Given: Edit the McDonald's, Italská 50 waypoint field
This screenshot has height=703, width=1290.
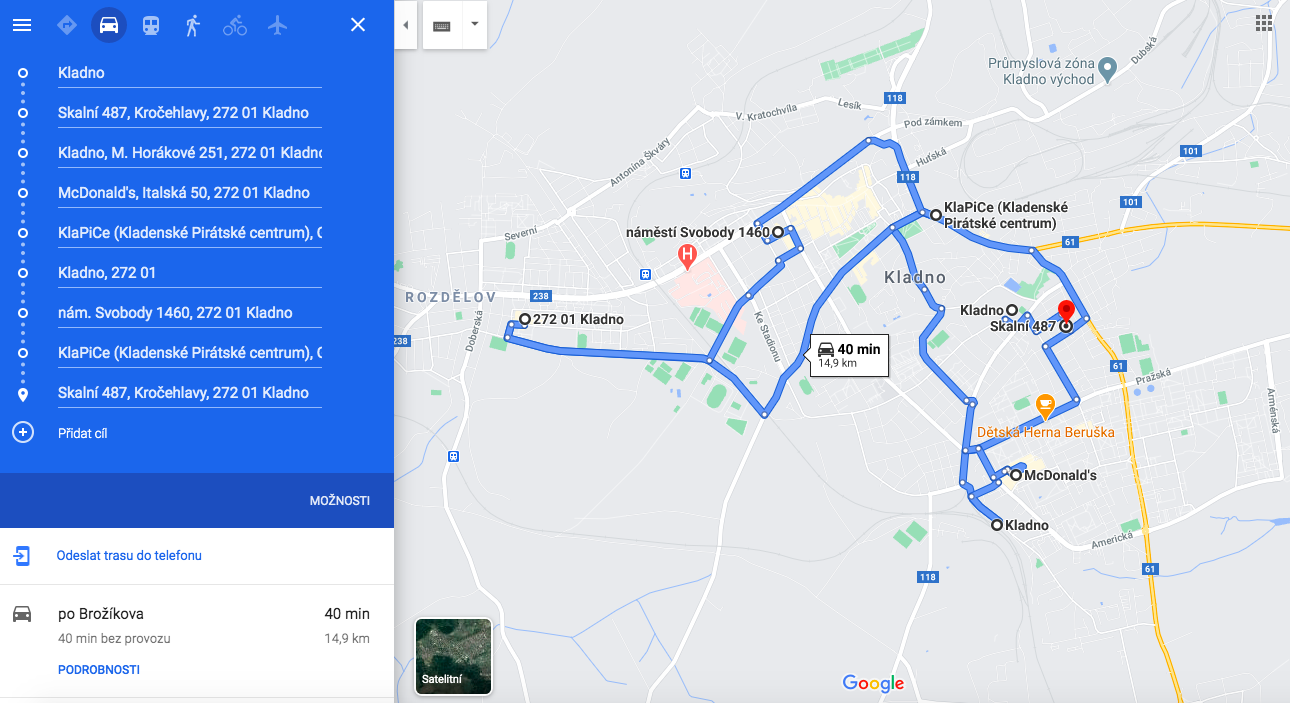Looking at the screenshot, I should [190, 193].
